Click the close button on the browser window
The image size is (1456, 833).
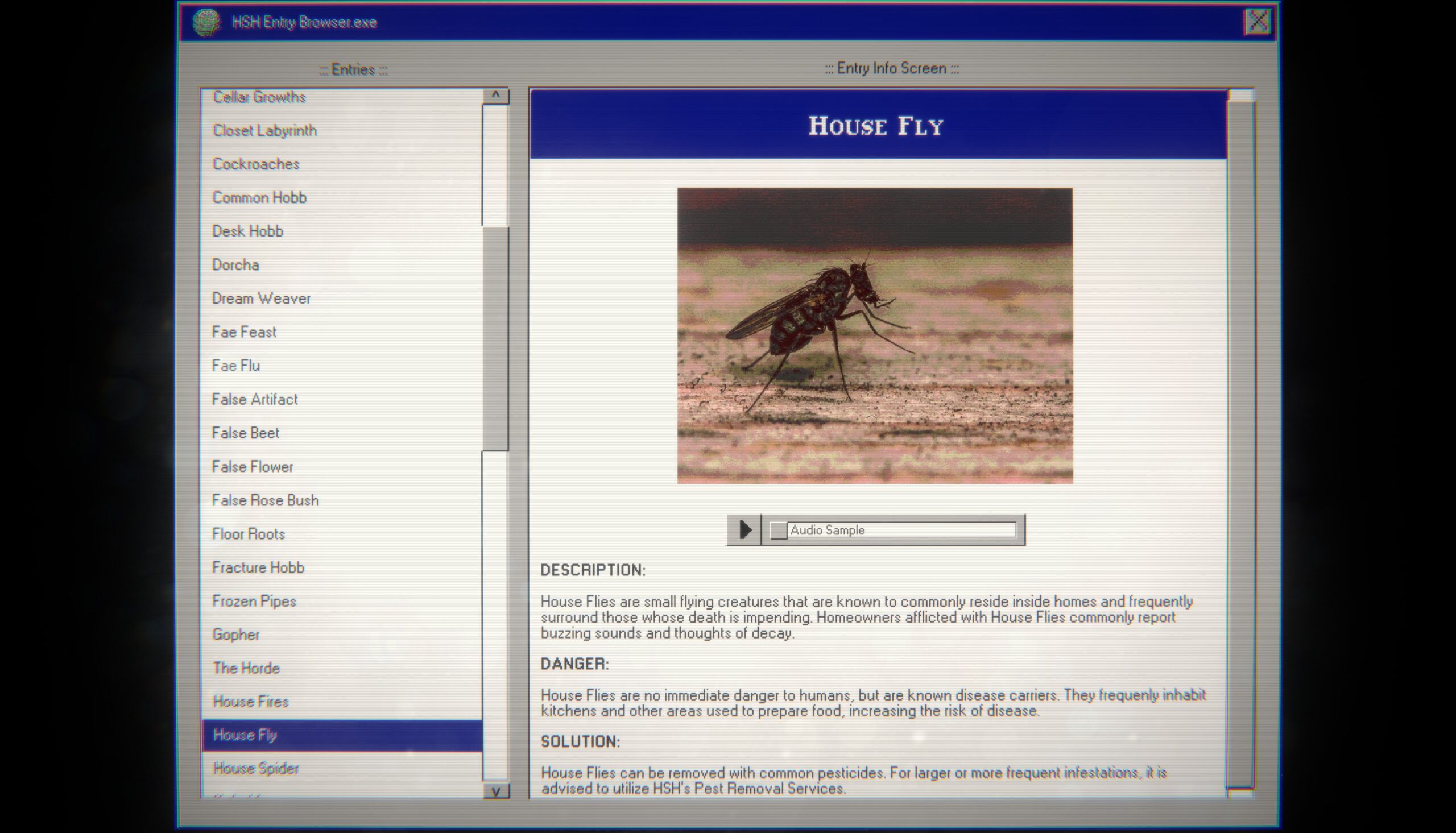click(1258, 21)
